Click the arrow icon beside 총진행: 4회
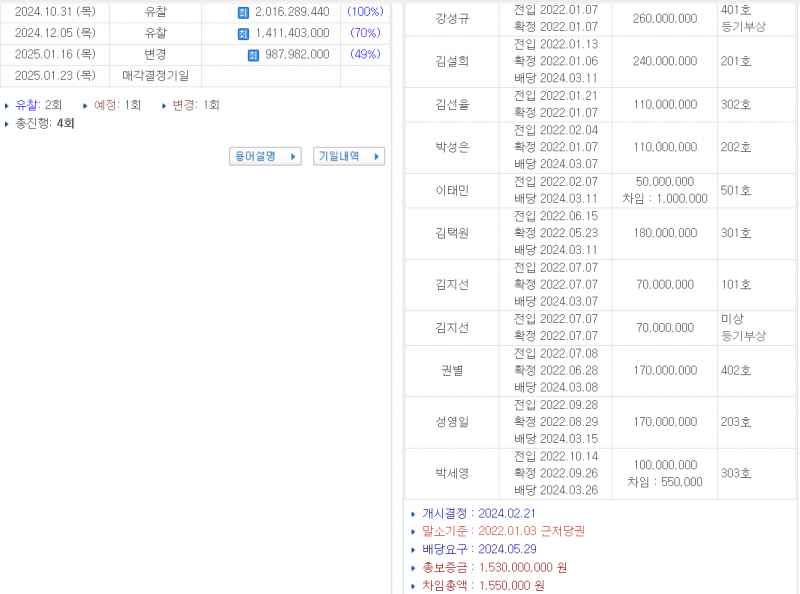800x594 pixels. coord(7,124)
